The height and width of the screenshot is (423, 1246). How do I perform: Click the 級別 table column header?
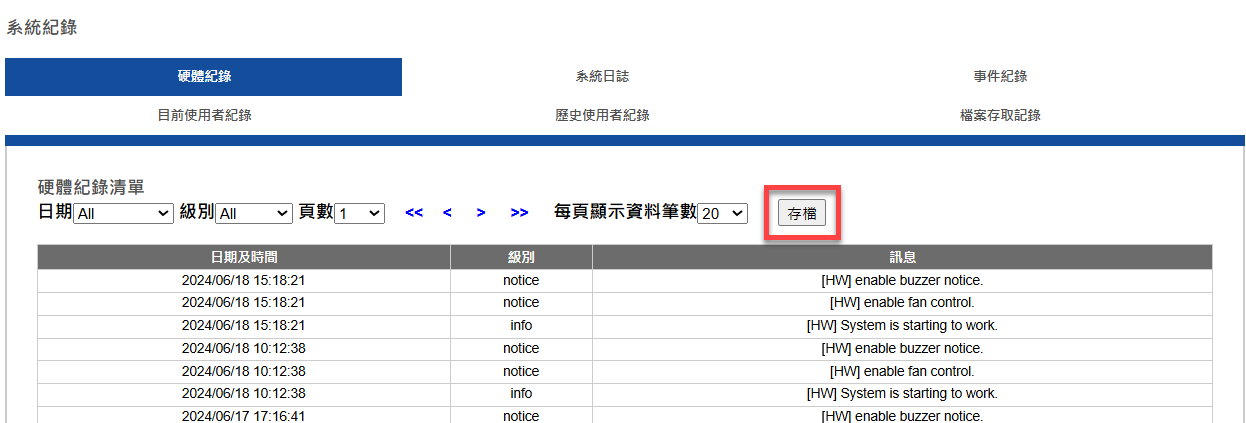point(521,258)
